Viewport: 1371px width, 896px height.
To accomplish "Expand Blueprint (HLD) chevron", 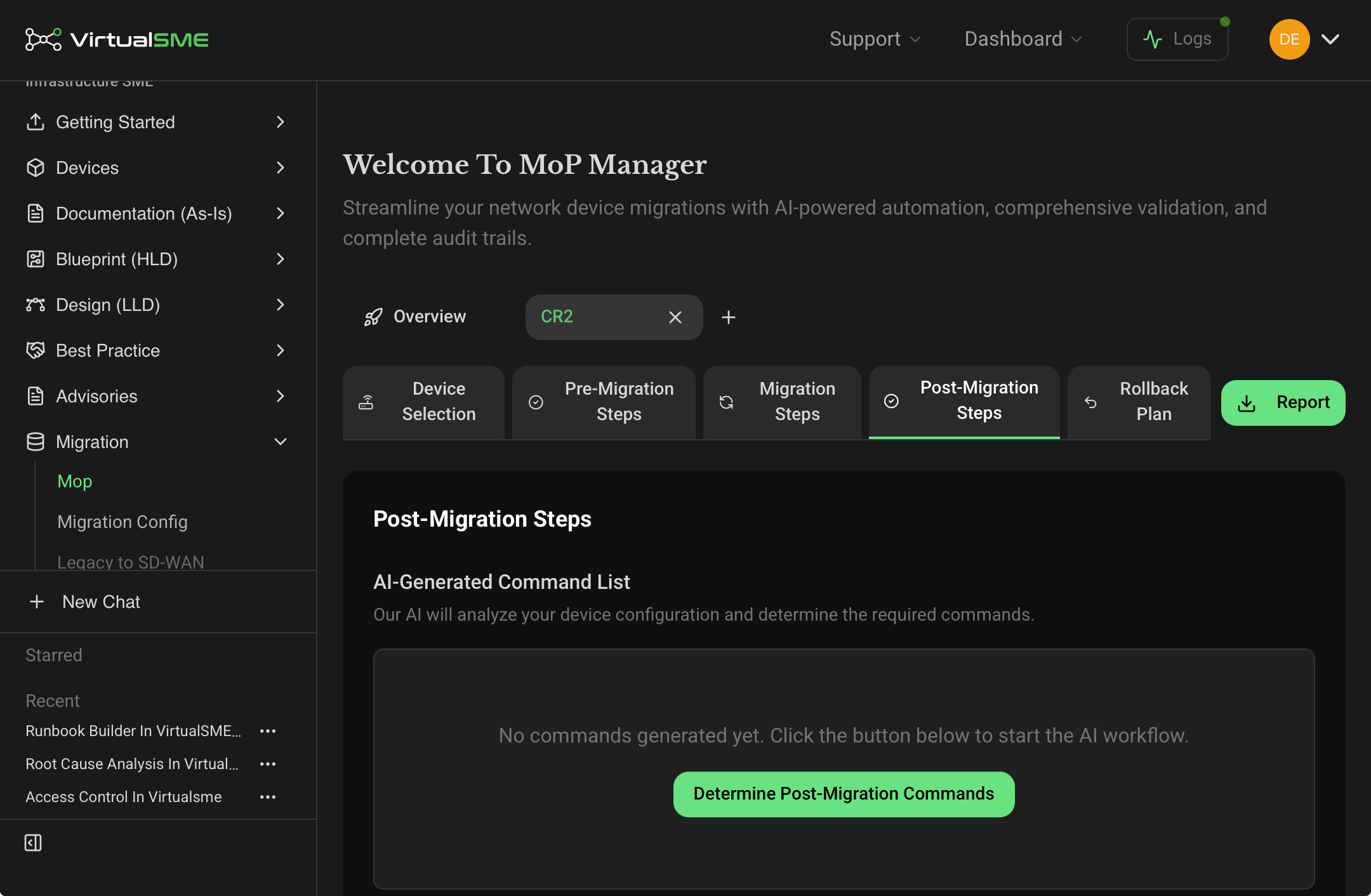I will pos(281,259).
